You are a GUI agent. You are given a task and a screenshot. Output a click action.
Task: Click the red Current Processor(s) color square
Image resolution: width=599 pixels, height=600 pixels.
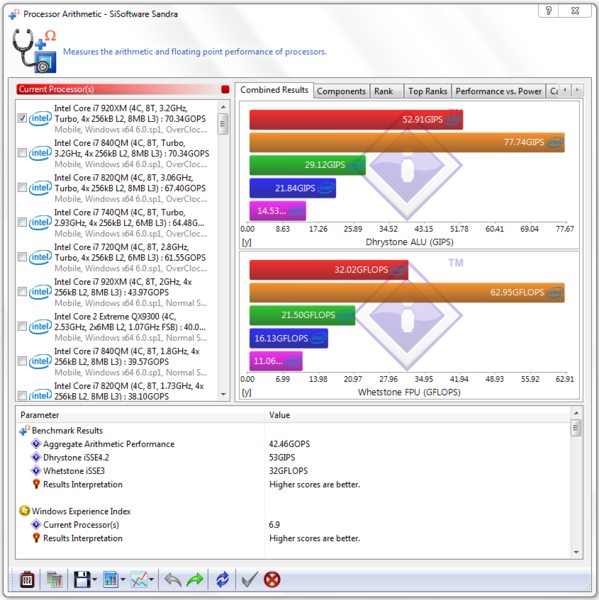pos(225,89)
